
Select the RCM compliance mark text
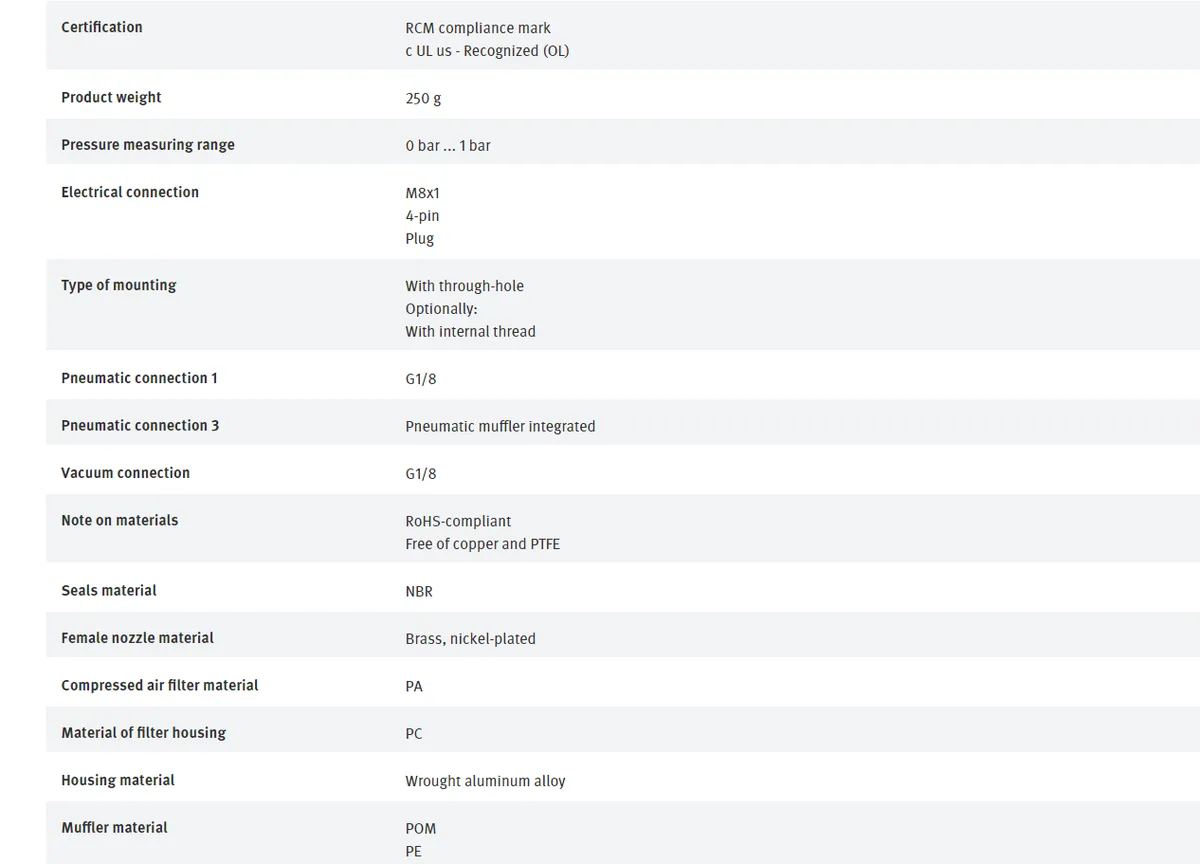[478, 28]
